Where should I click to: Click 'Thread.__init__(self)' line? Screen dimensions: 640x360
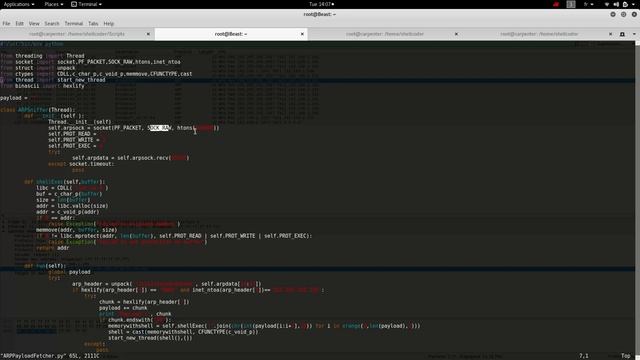80,122
